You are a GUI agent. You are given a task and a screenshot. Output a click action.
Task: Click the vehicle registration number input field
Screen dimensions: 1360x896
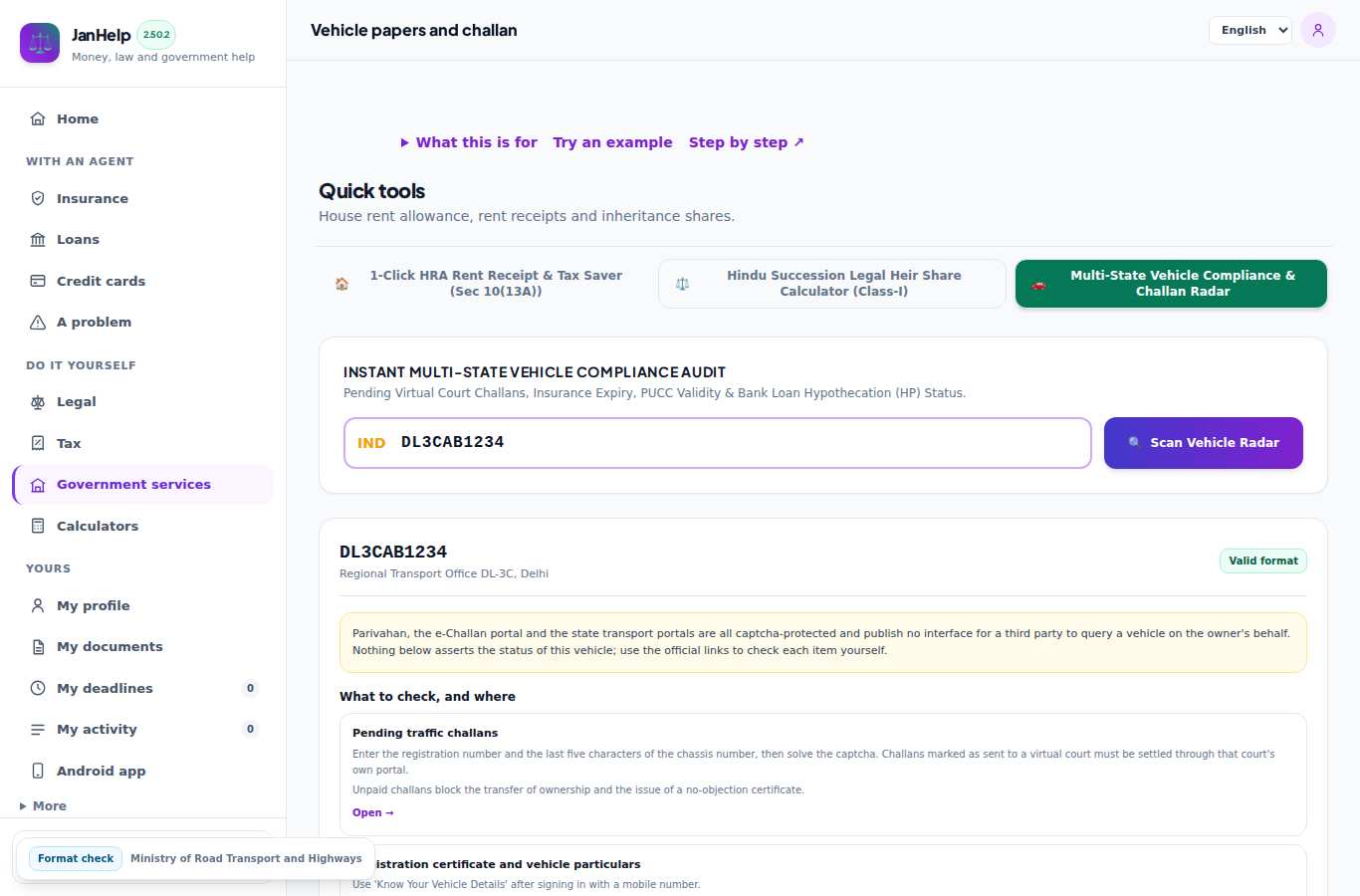coord(718,443)
